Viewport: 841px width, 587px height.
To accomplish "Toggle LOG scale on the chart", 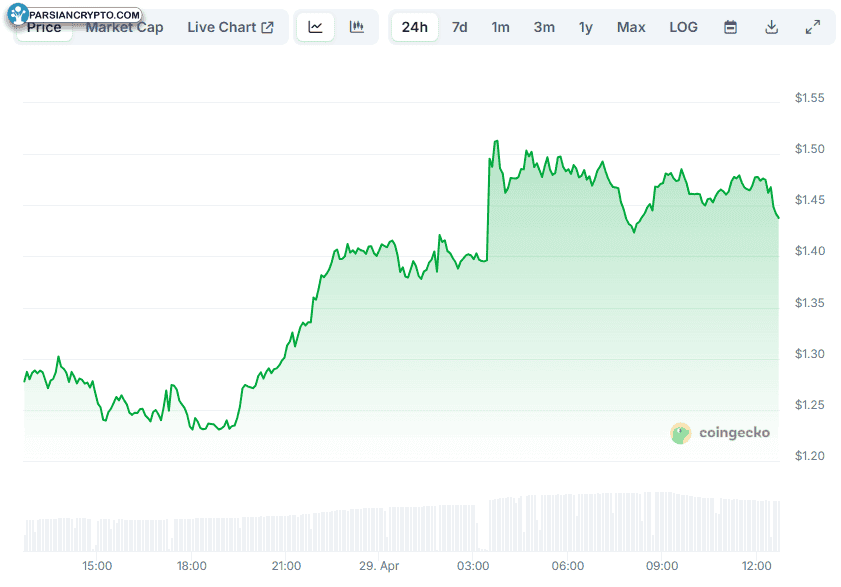I will click(683, 27).
